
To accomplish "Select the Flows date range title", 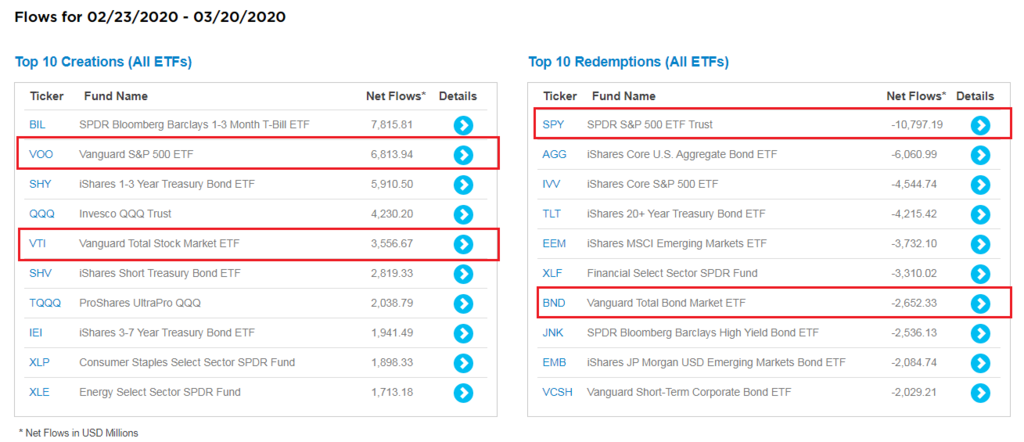I will click(x=150, y=17).
